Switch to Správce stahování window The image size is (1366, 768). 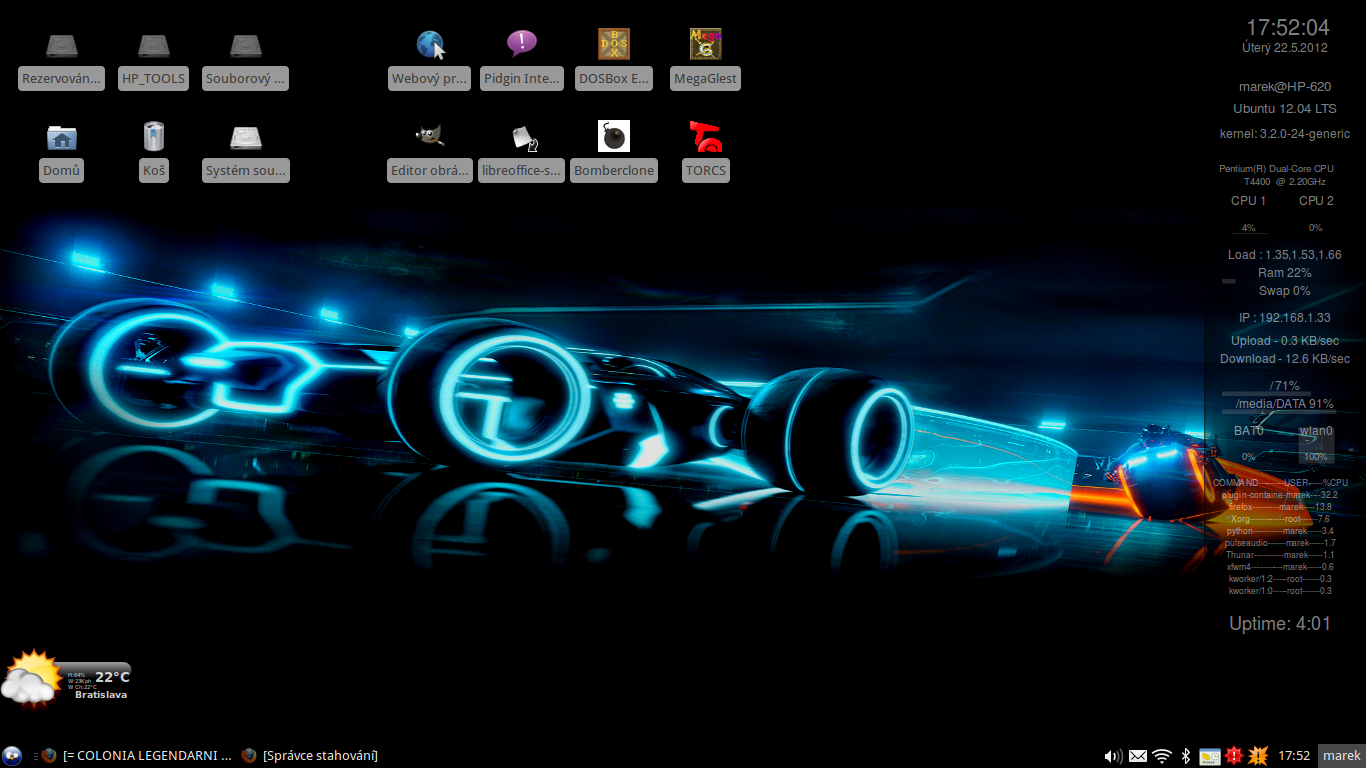click(310, 756)
